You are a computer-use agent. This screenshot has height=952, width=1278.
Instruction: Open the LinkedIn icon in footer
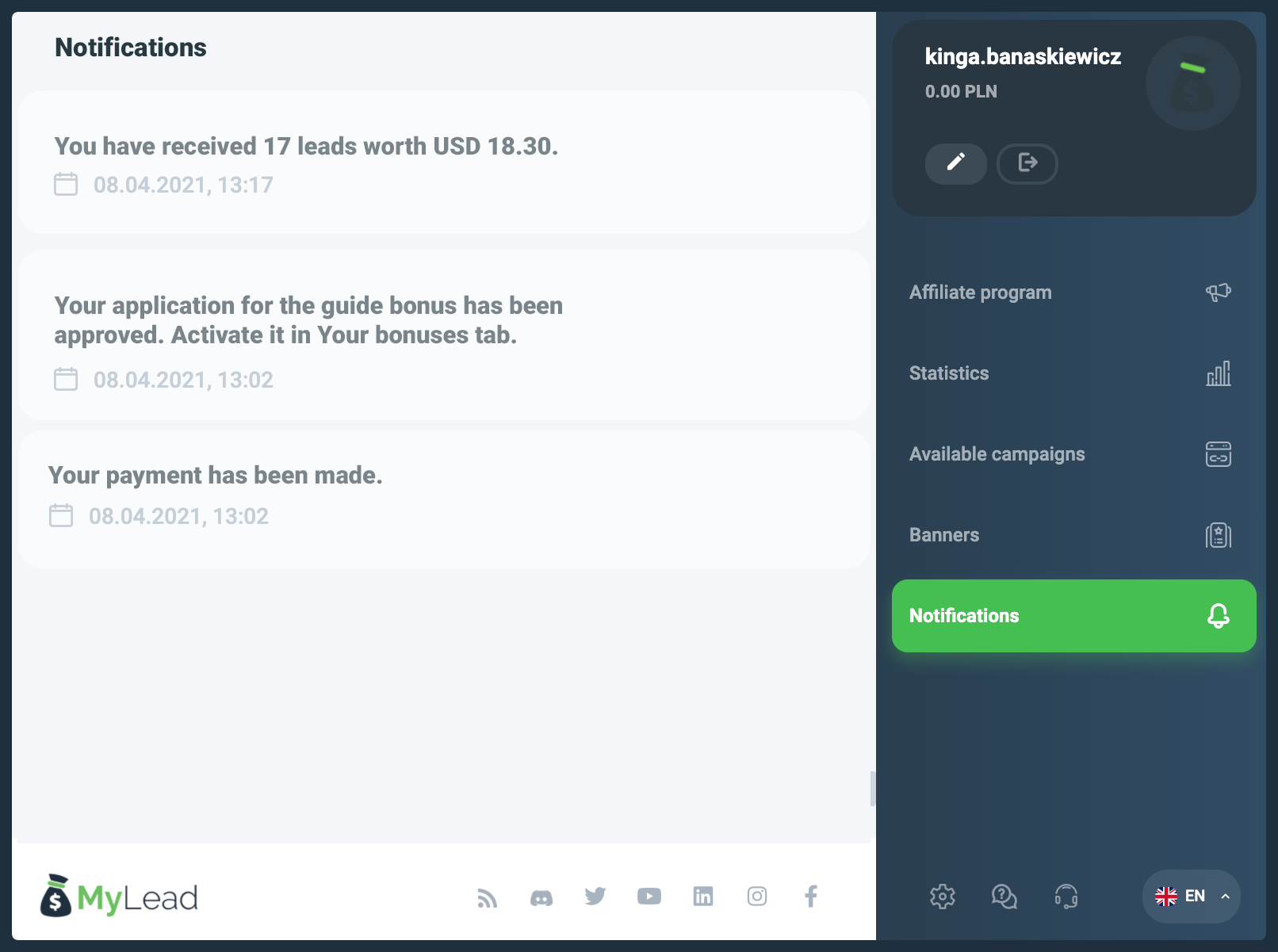click(x=703, y=897)
